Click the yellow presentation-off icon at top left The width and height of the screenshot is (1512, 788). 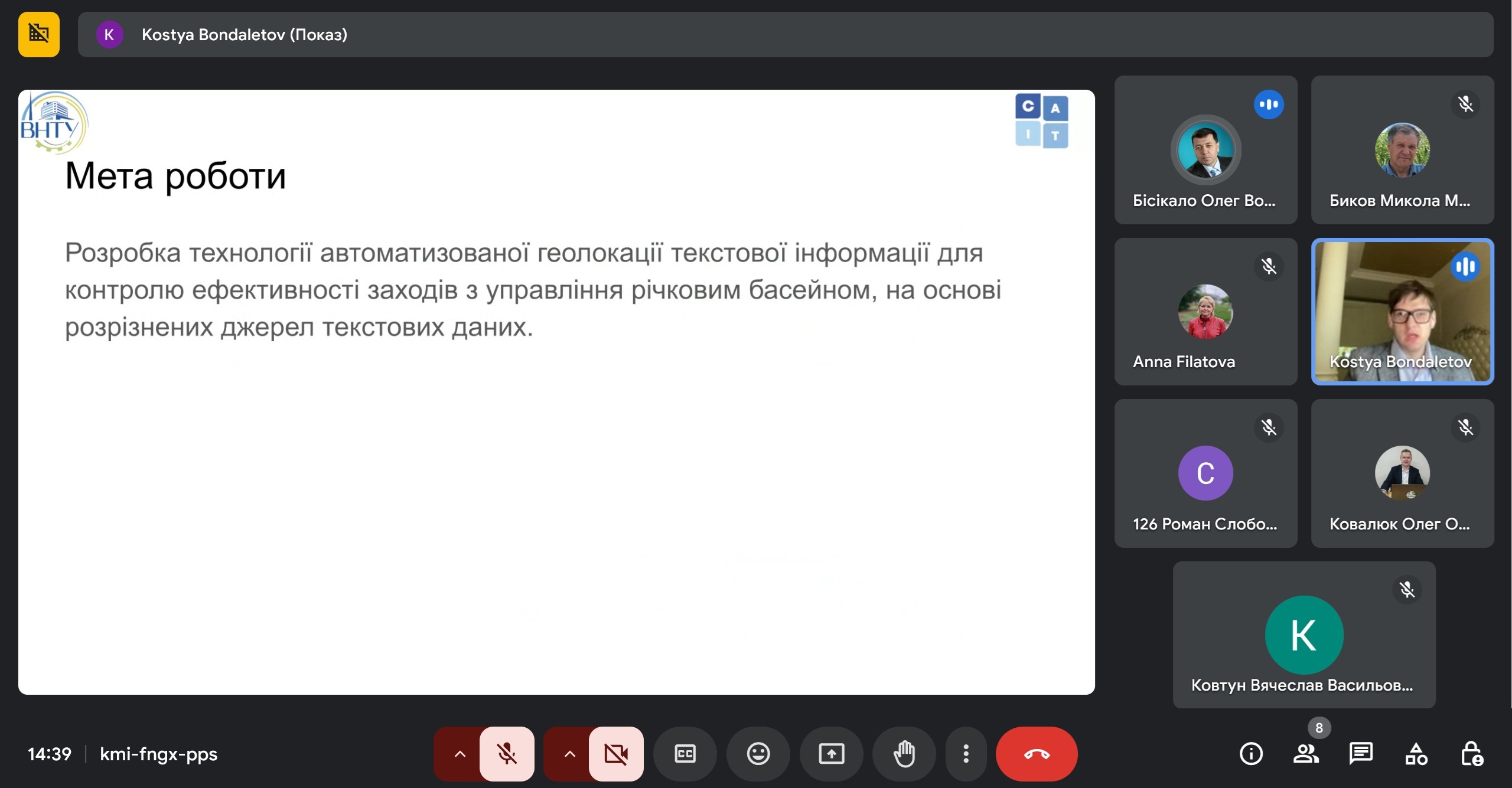coord(39,34)
